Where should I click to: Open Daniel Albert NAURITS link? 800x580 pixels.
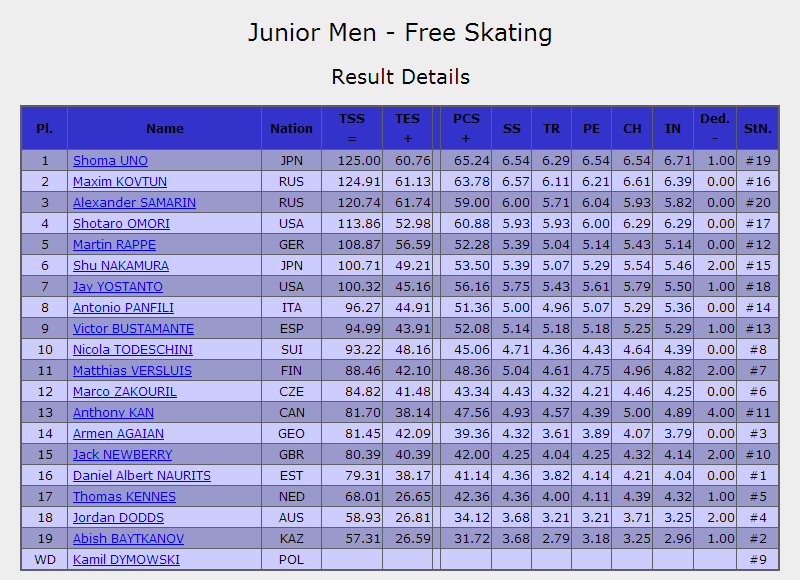pos(142,475)
